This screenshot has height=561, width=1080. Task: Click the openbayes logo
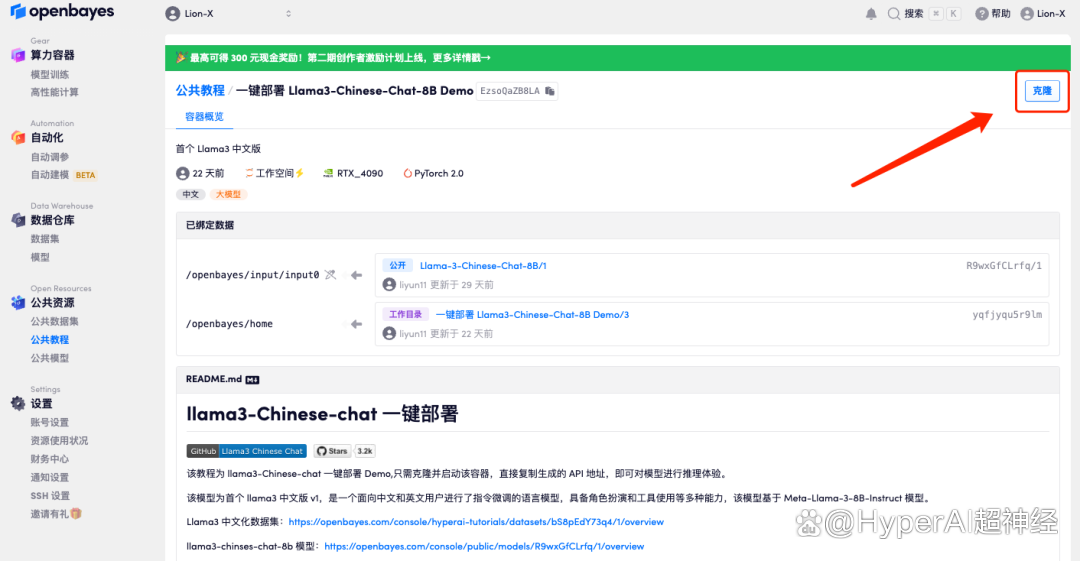tap(62, 12)
